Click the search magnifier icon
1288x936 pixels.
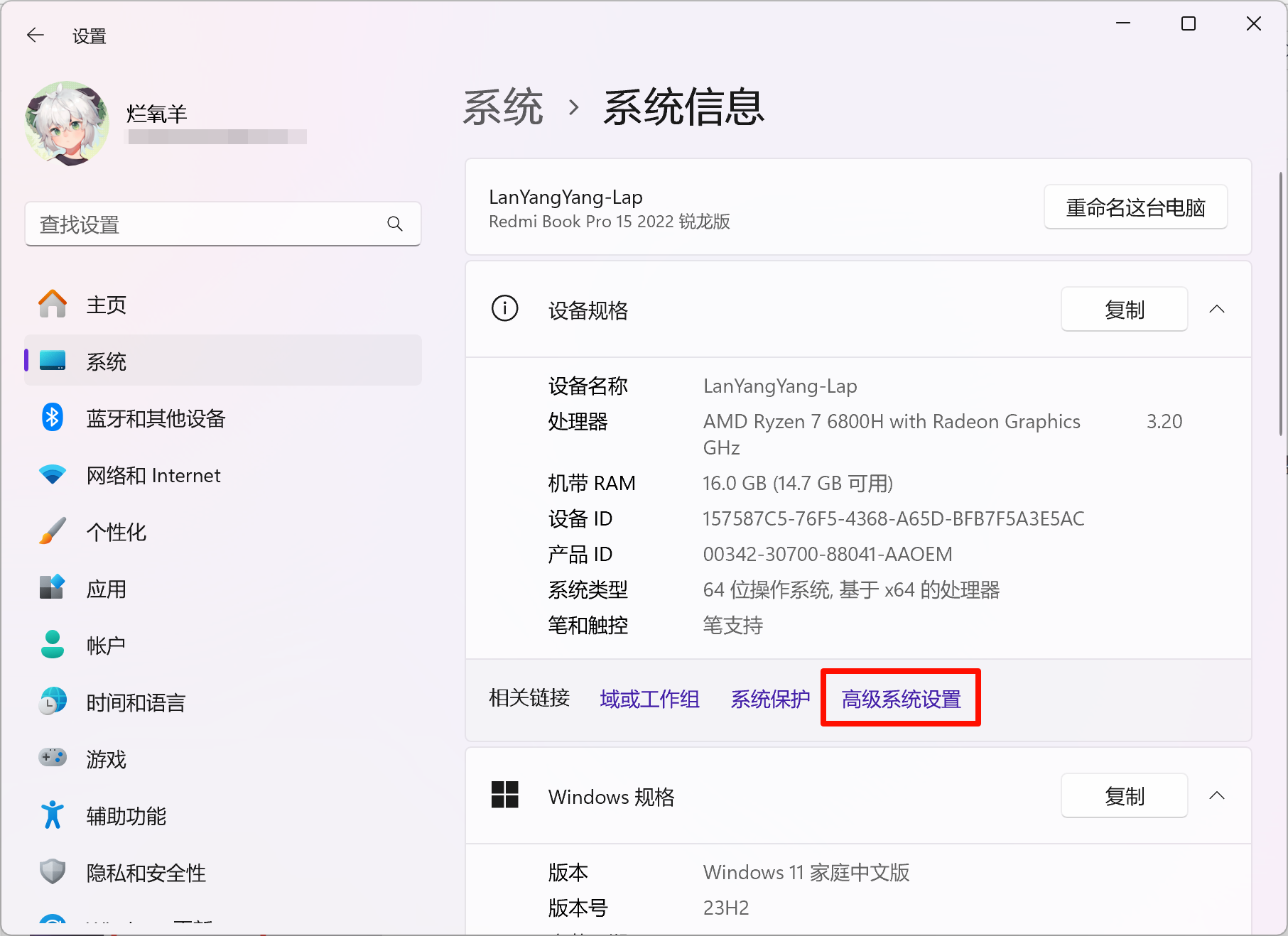tap(395, 224)
